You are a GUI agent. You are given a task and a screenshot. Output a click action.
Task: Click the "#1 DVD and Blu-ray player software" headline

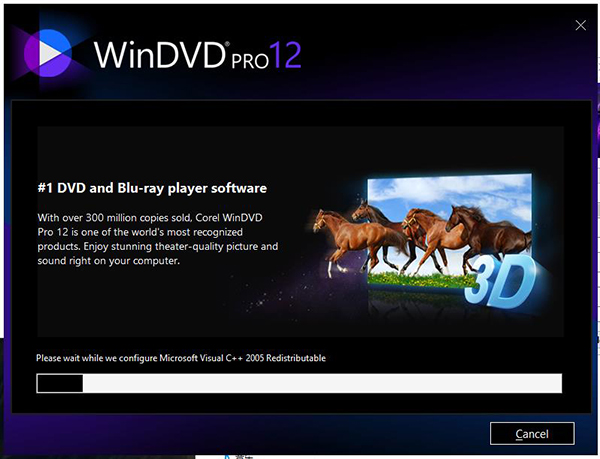152,188
